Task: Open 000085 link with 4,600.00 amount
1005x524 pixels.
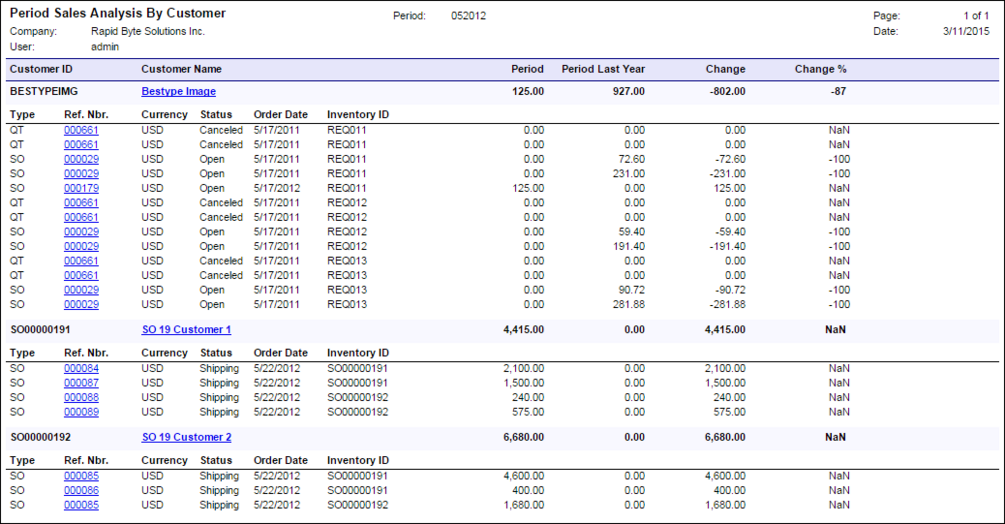Action: click(81, 477)
